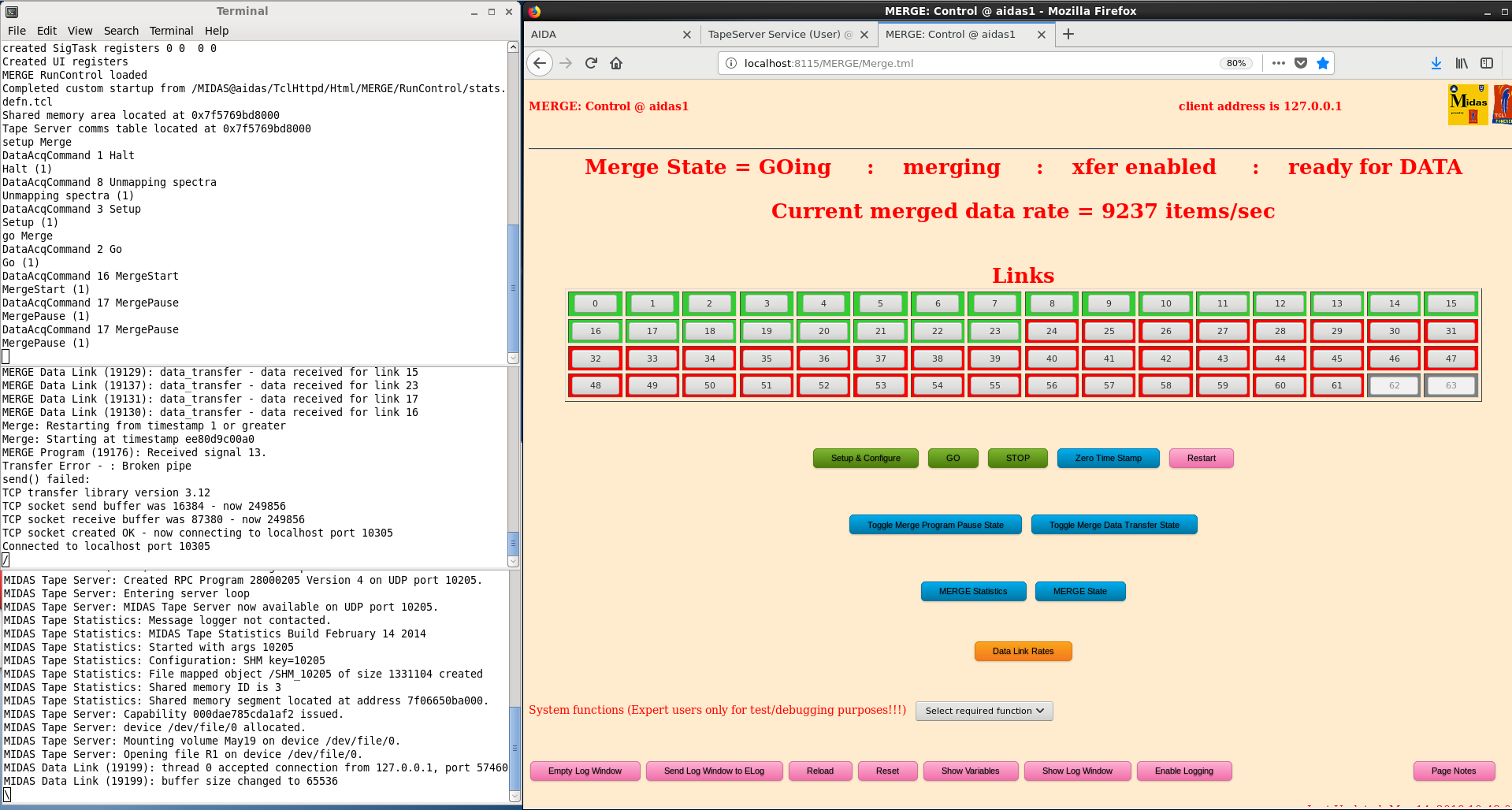Click the 80% zoom indicator
The image size is (1512, 810).
pos(1236,63)
